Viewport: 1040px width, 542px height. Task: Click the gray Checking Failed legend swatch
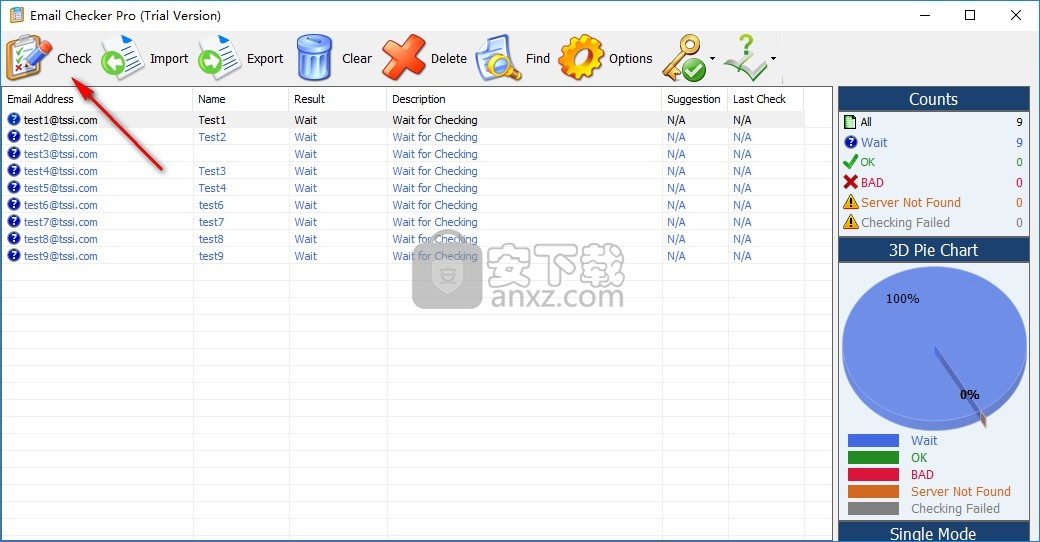click(x=873, y=509)
